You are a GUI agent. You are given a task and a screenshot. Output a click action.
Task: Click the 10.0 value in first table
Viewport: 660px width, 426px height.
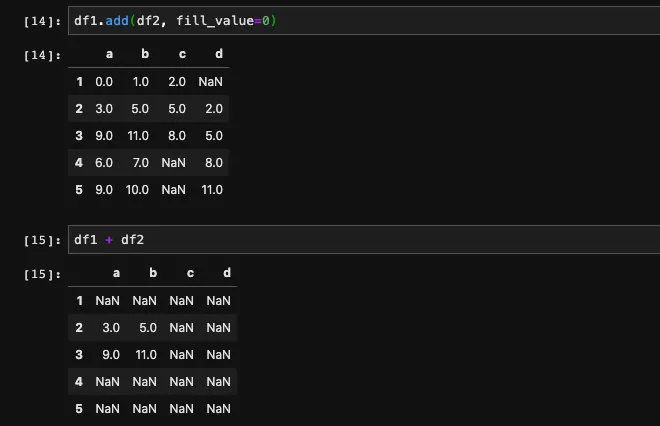137,190
